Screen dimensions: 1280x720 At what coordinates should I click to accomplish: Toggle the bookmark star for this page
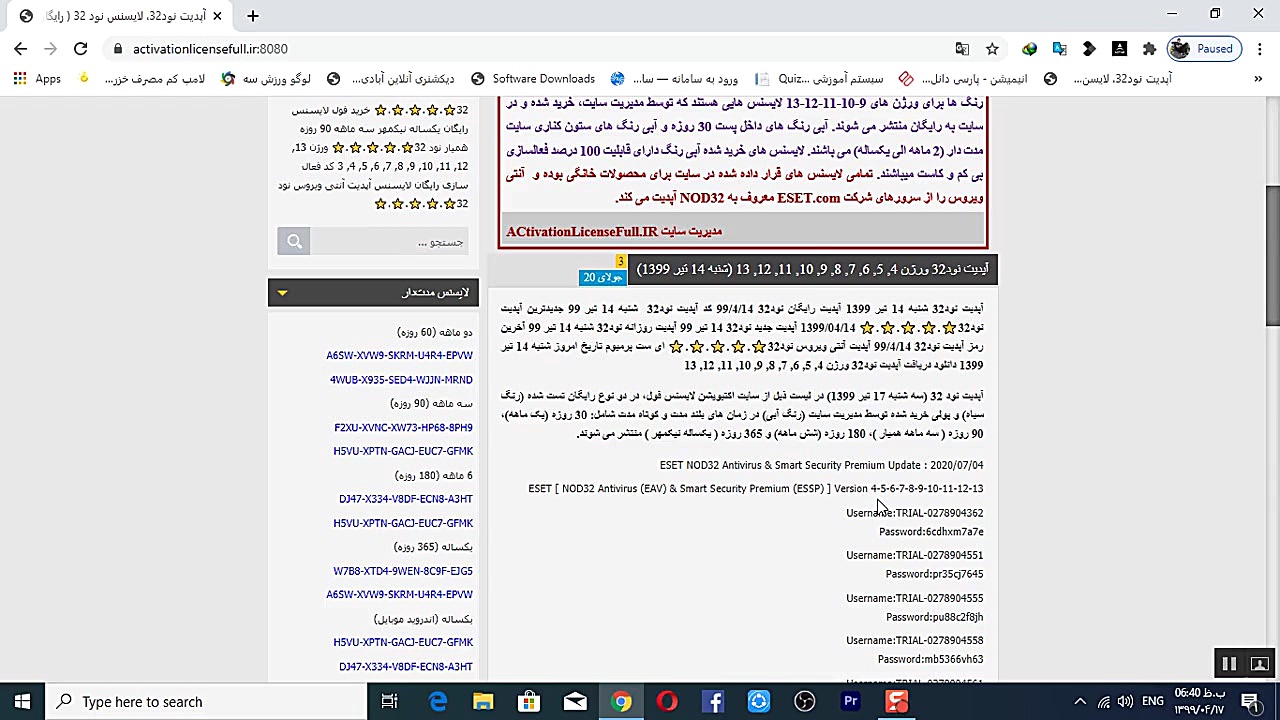tap(991, 48)
